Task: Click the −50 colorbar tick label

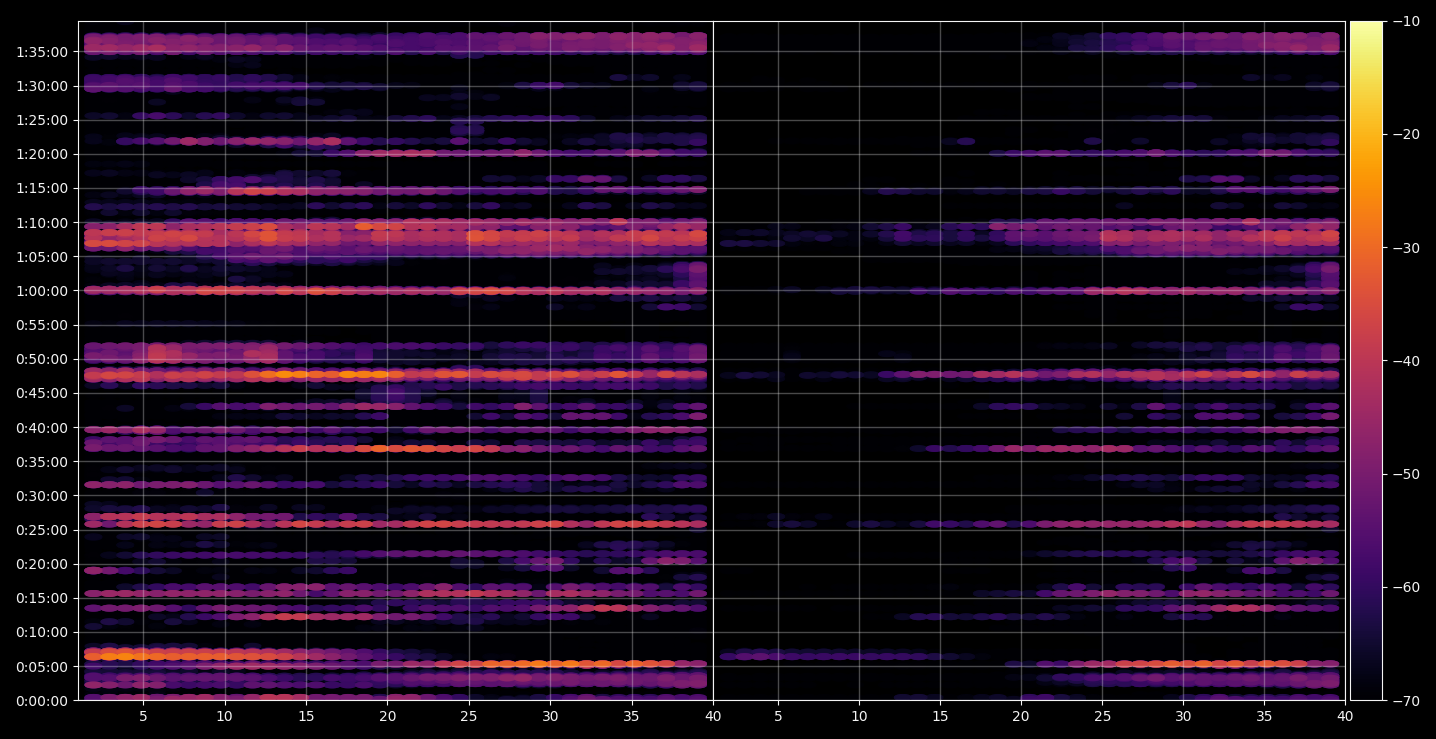Action: click(1406, 474)
